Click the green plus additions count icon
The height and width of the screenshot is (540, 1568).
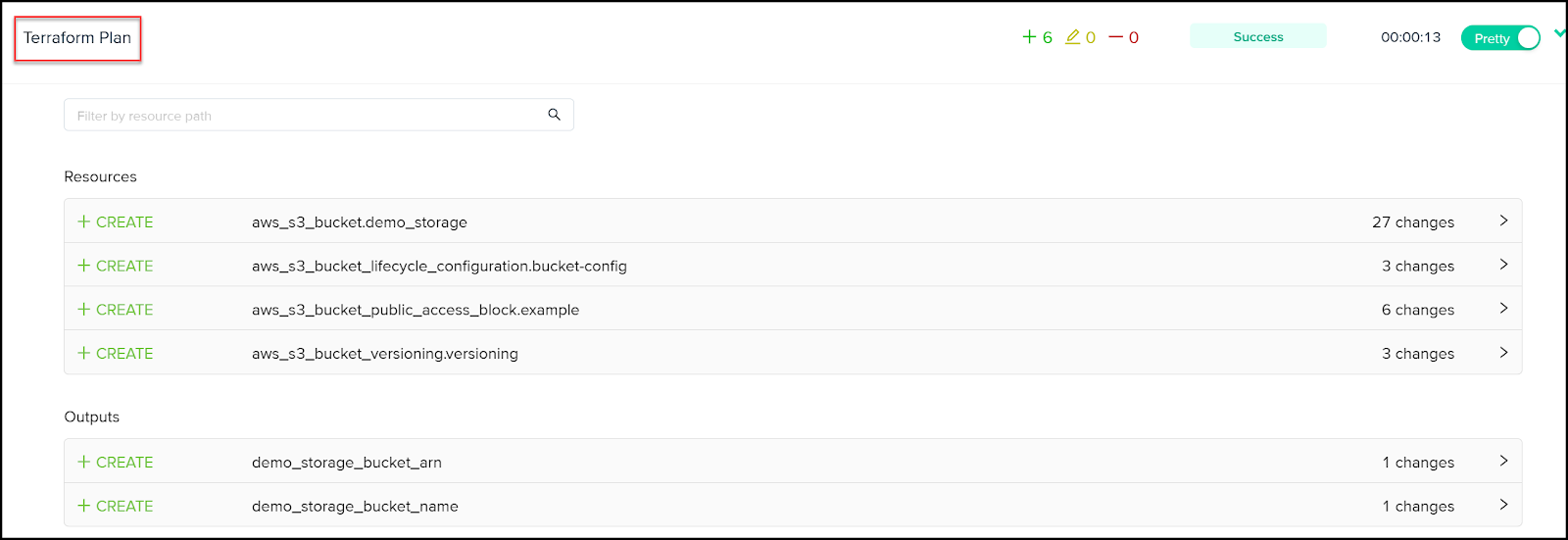click(1029, 37)
